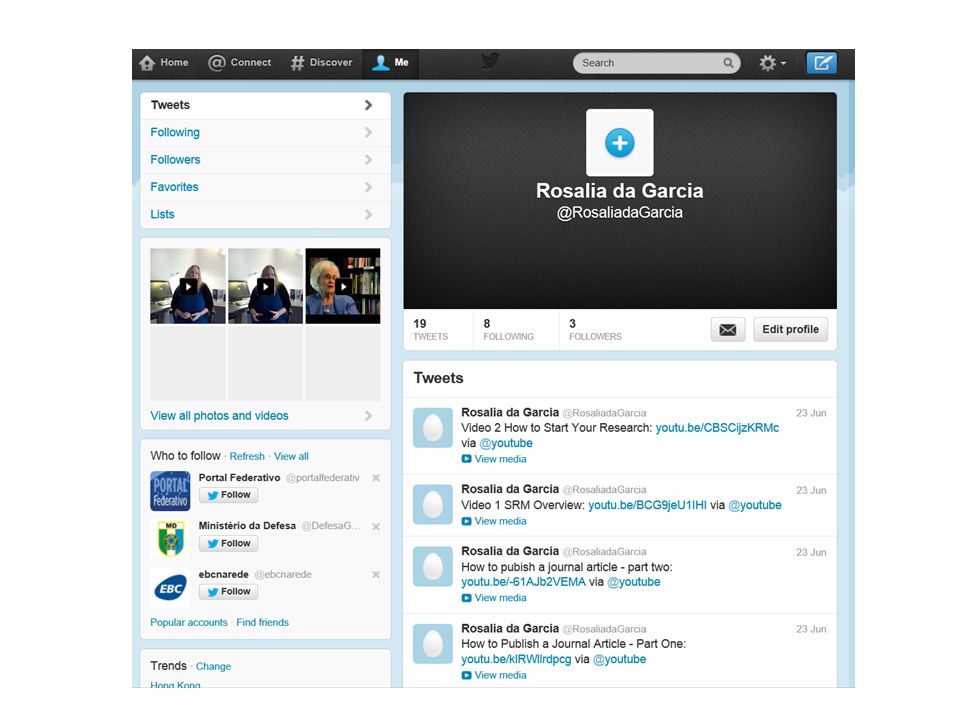This screenshot has height=720, width=960.
Task: Dismiss the Ministério da Defesa suggestion
Action: pos(376,526)
